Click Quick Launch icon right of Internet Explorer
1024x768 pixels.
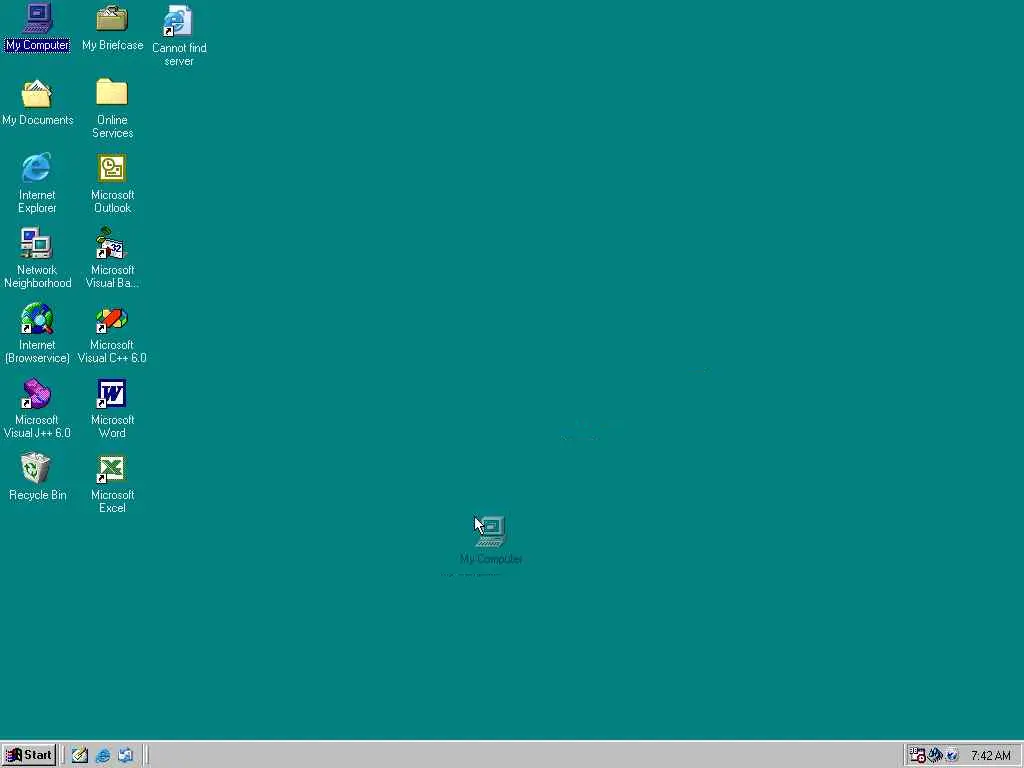click(x=125, y=756)
